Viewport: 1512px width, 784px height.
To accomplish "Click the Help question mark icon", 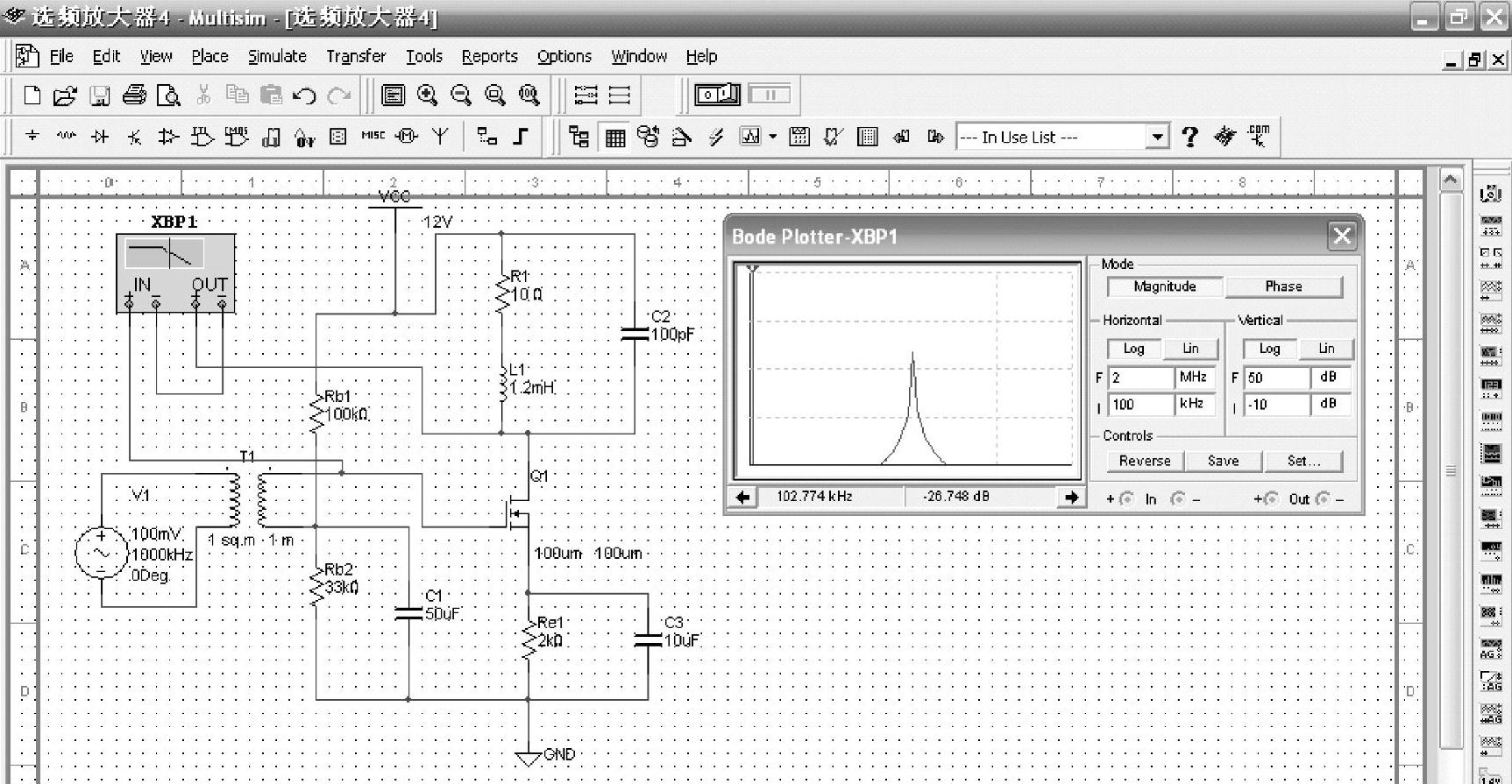I will (1189, 137).
